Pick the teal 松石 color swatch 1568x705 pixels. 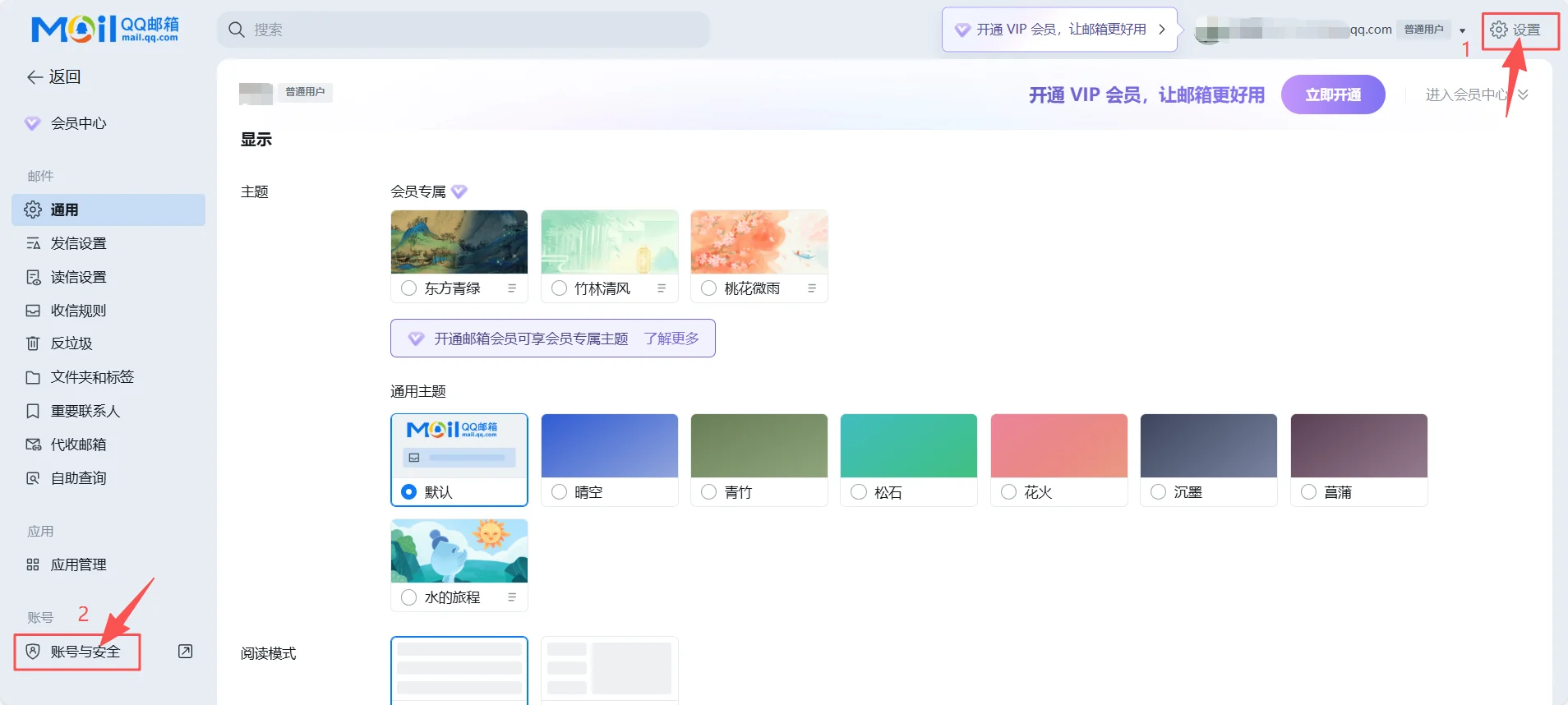[909, 445]
